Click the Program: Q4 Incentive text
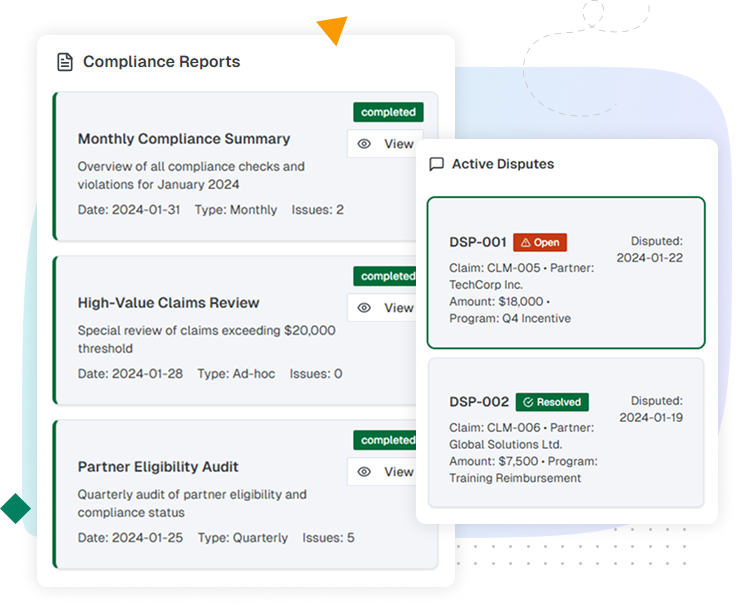This screenshot has height=607, width=738. [510, 318]
